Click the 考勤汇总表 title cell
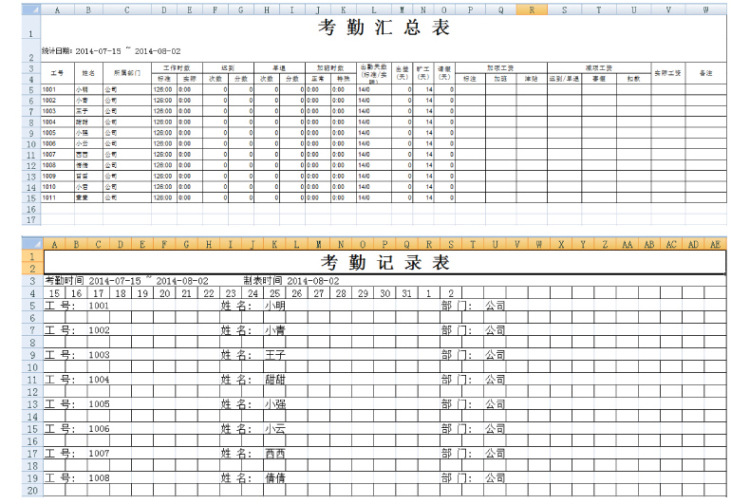The height and width of the screenshot is (504, 750). click(x=383, y=28)
